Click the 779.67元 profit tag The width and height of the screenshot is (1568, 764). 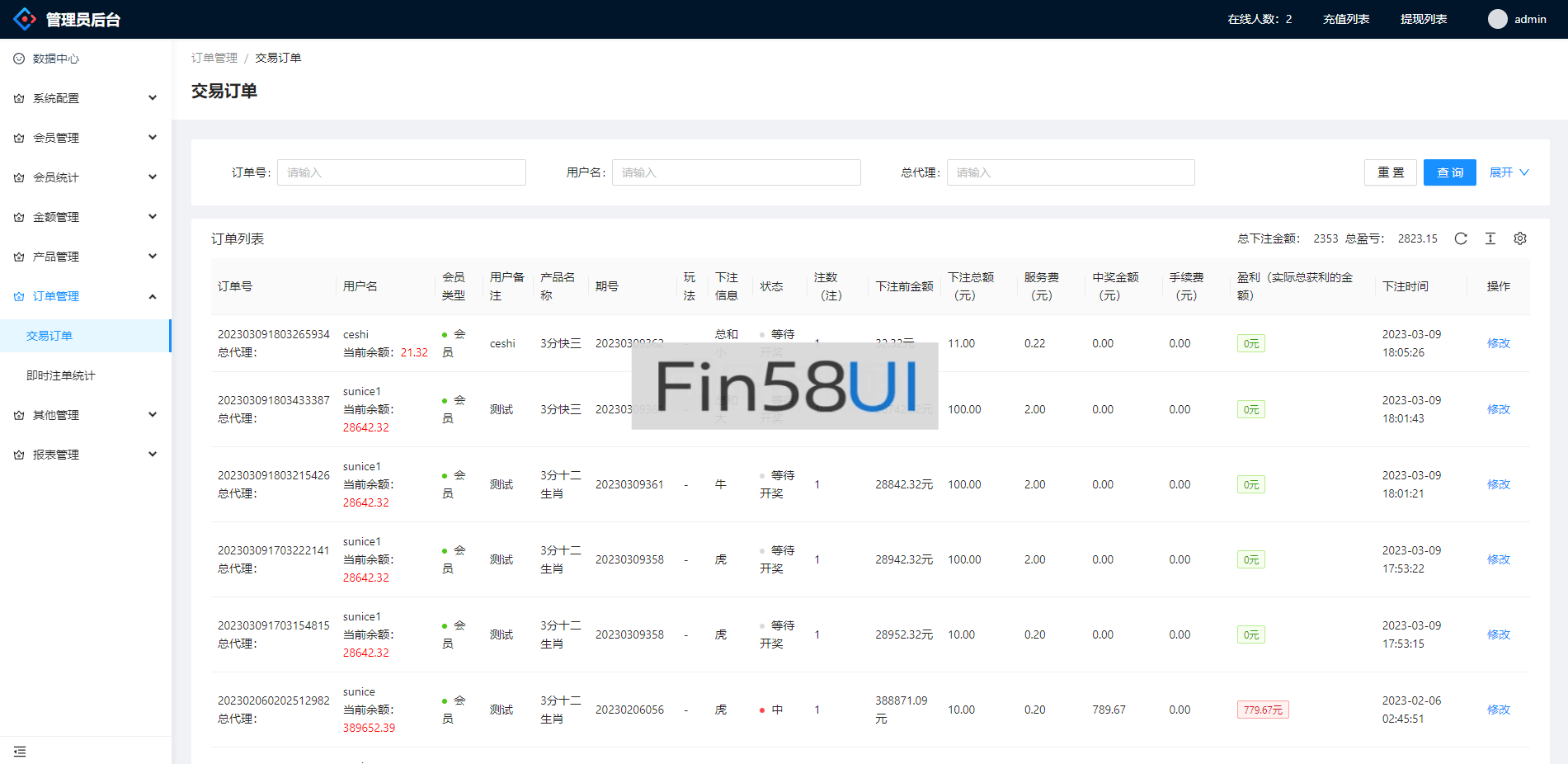pyautogui.click(x=1263, y=710)
